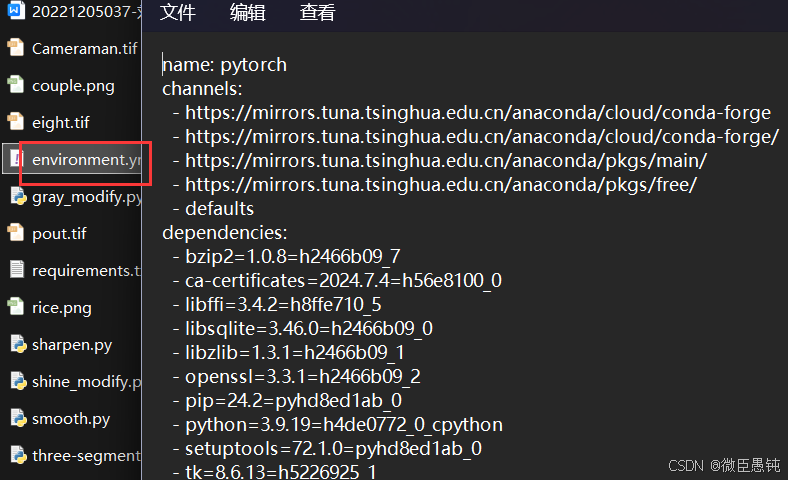Click the rice.png file icon
The height and width of the screenshot is (480, 788).
tap(16, 307)
